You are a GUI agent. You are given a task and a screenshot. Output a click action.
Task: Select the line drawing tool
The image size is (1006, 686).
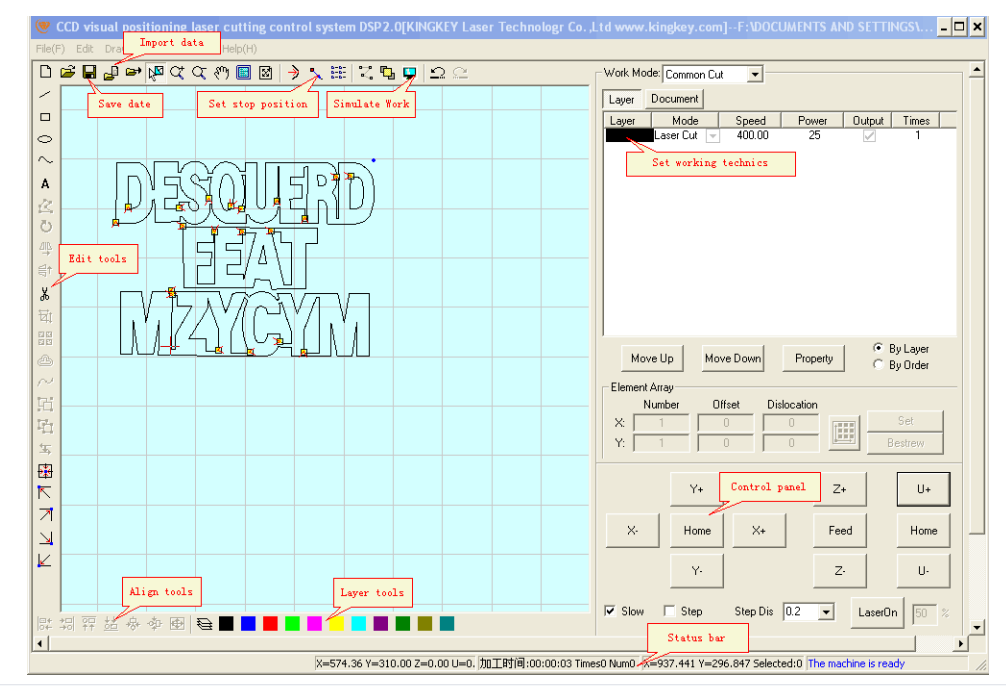[x=45, y=94]
